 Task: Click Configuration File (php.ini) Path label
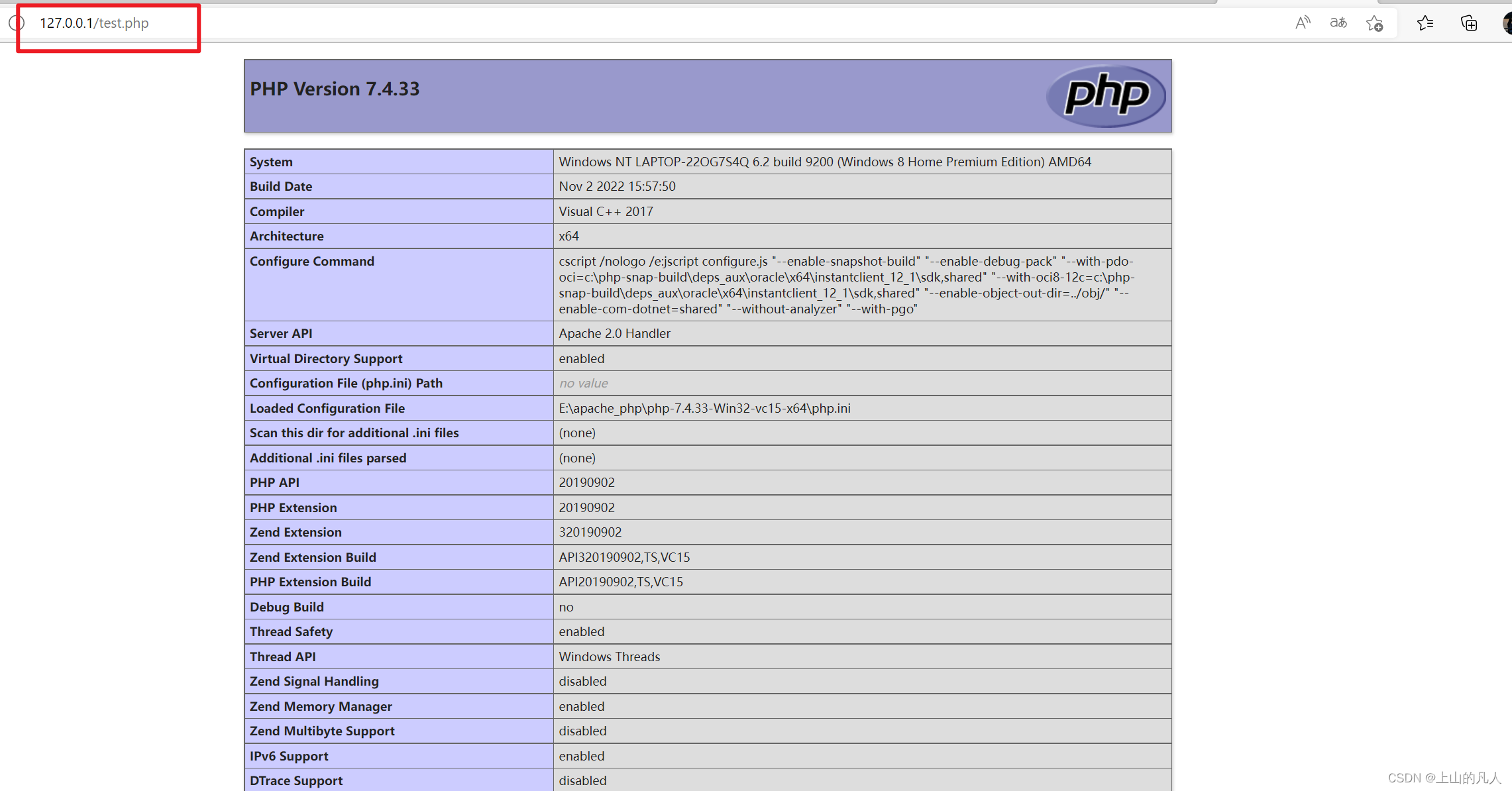(346, 383)
